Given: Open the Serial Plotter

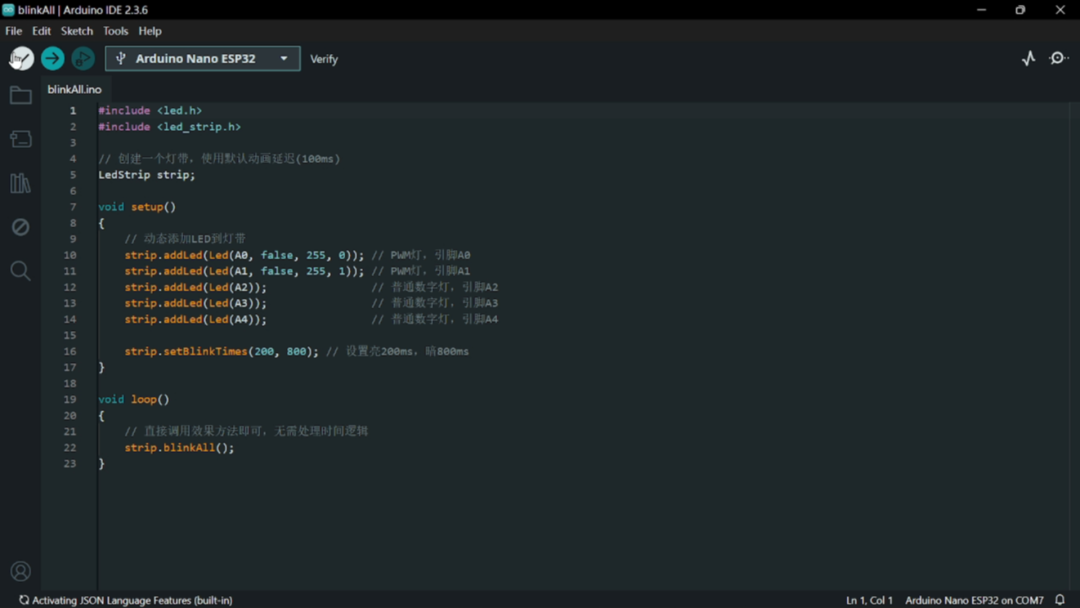Looking at the screenshot, I should pyautogui.click(x=1028, y=59).
